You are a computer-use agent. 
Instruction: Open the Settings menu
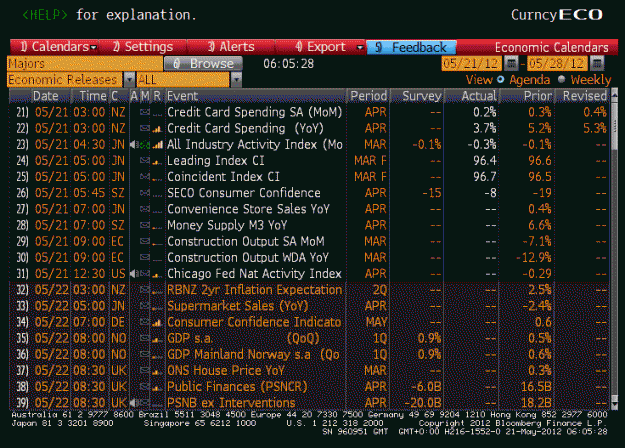(x=143, y=47)
